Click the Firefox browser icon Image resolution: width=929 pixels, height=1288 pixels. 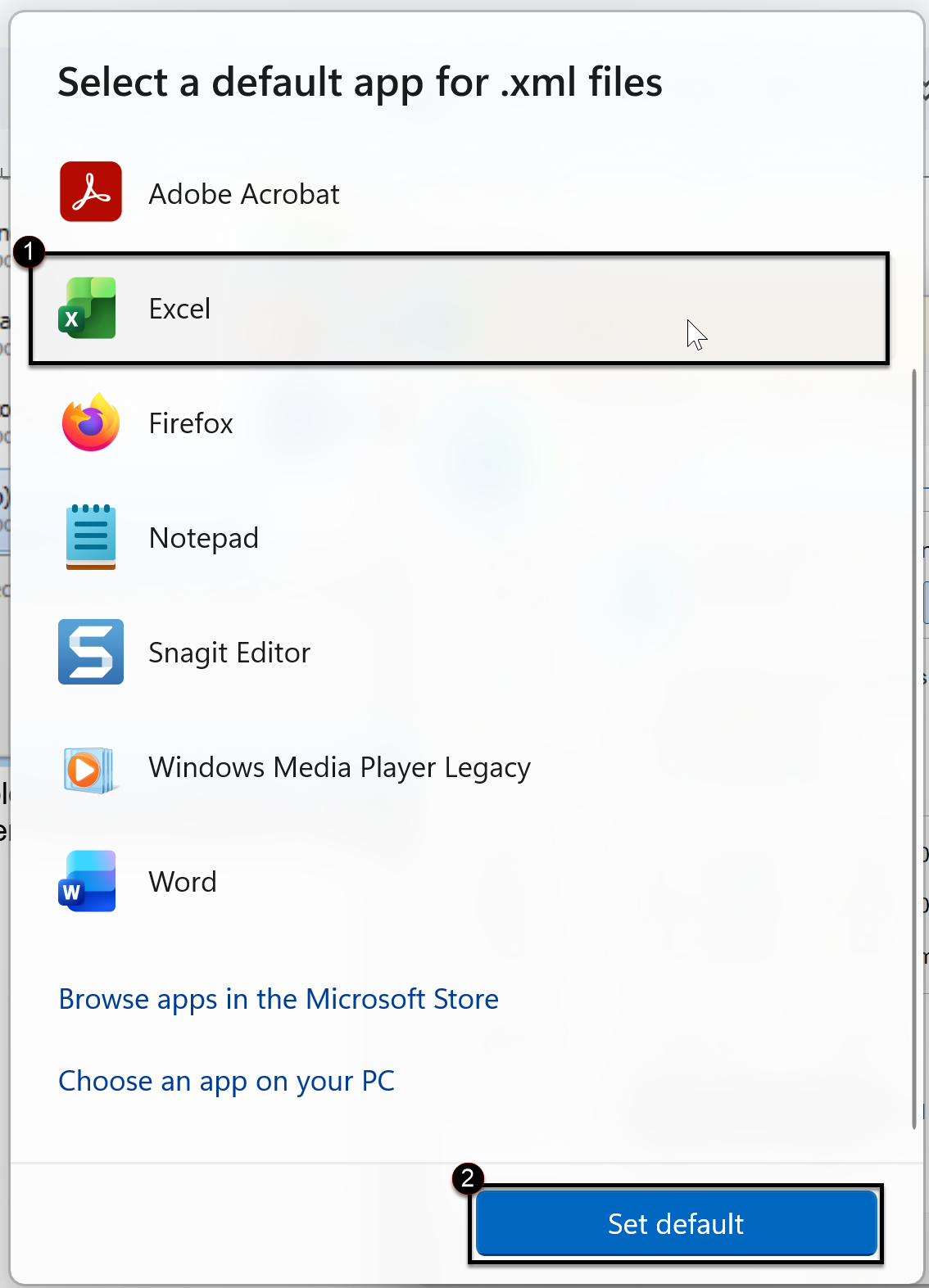point(90,423)
